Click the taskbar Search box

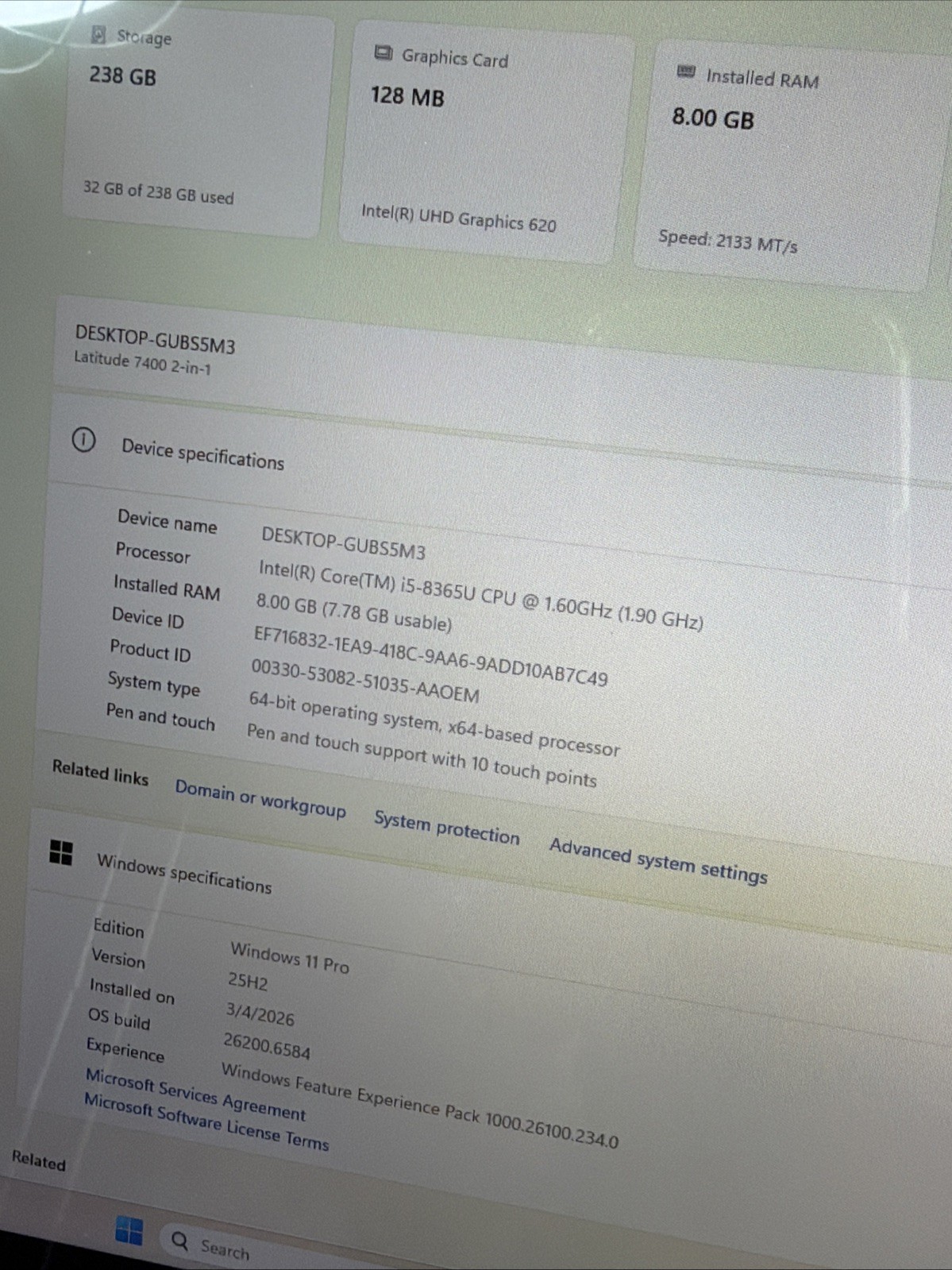tap(318, 1253)
